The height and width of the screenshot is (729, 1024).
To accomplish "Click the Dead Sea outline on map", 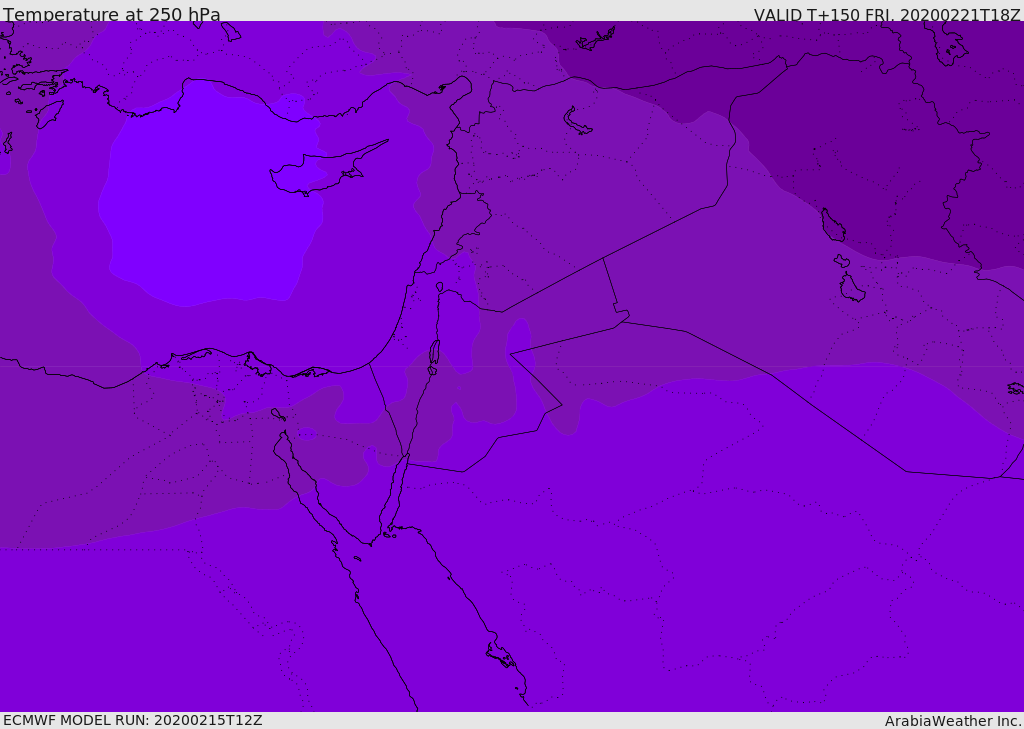I will [x=434, y=357].
